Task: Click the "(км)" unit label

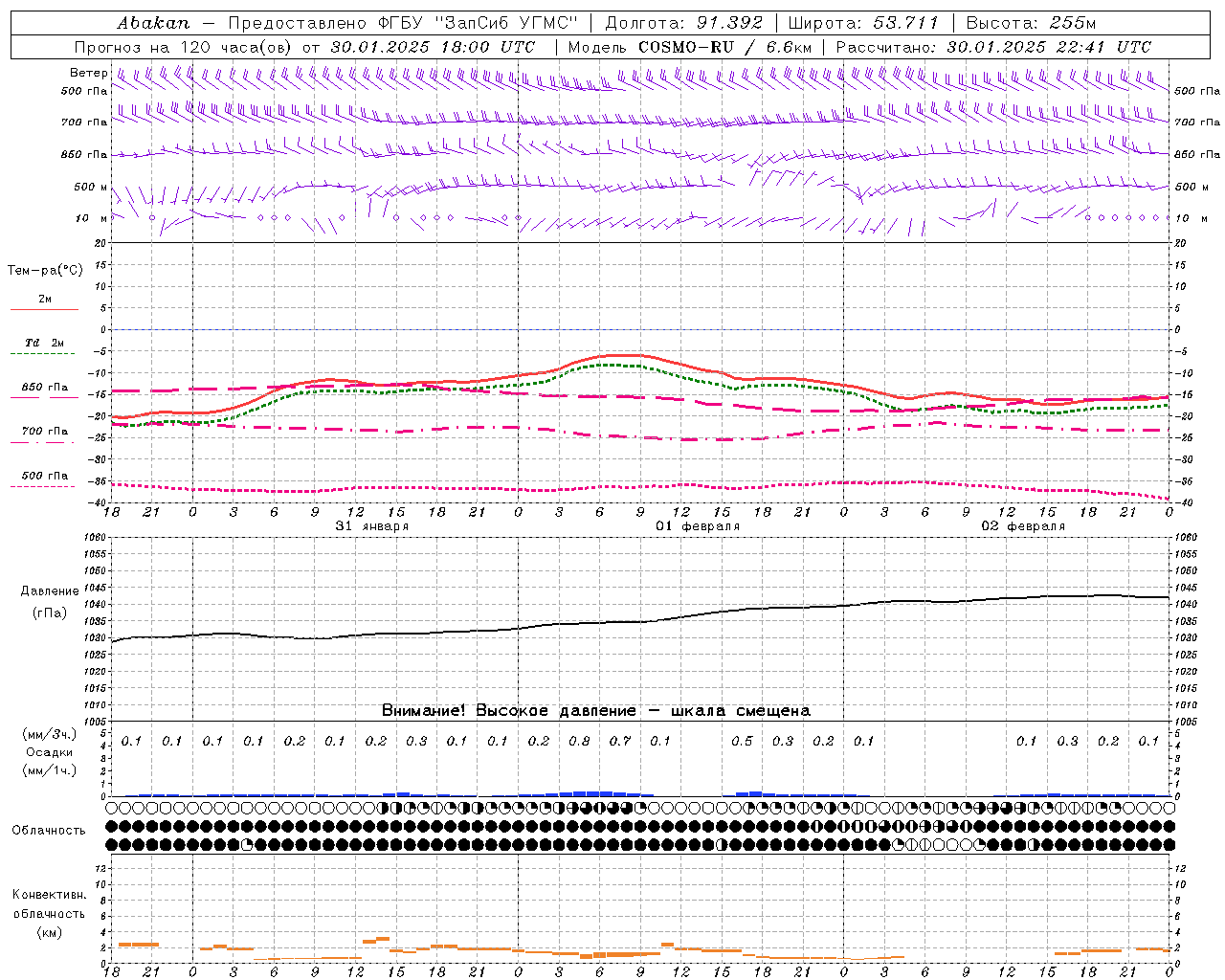Action: 49,932
